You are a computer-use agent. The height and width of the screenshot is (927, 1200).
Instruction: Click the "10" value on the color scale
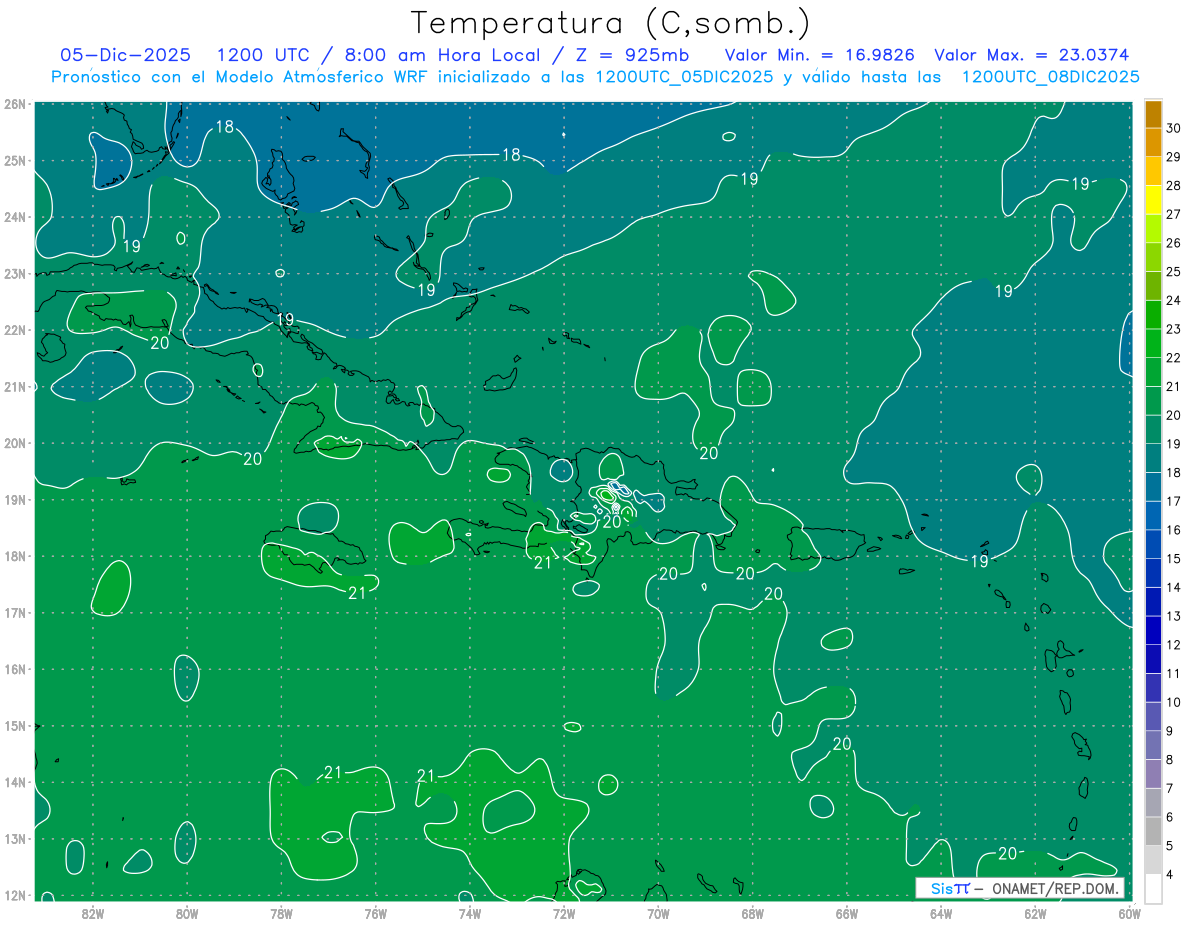click(1173, 702)
